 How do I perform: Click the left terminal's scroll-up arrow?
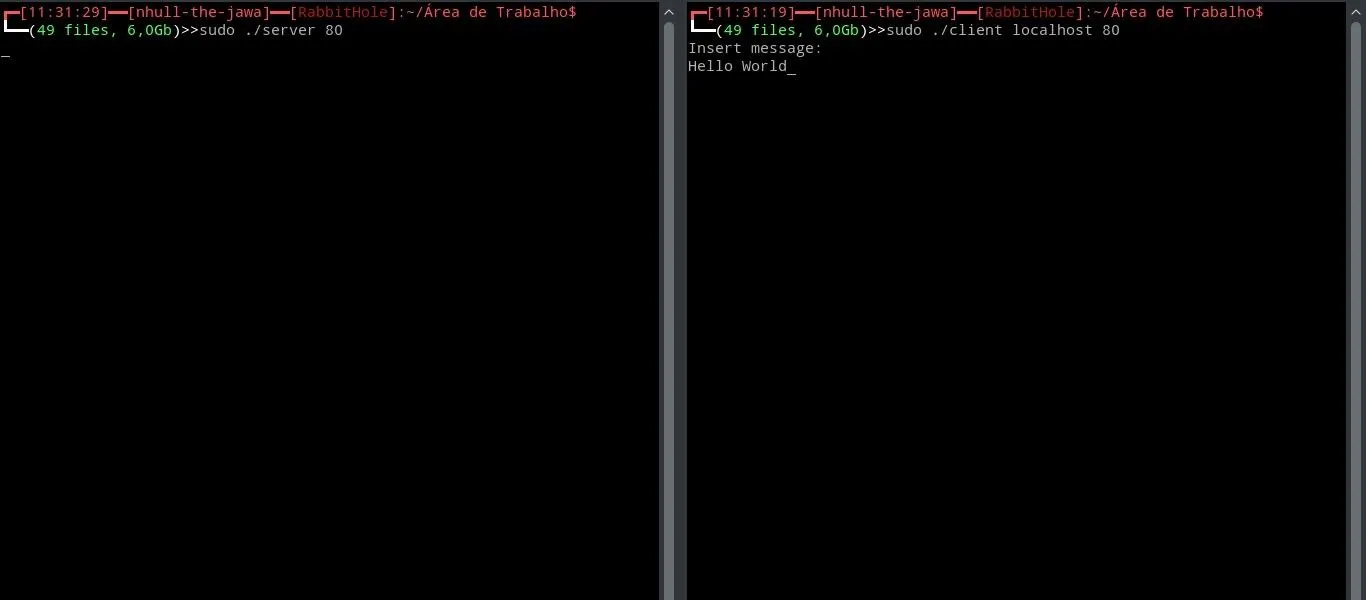click(669, 12)
